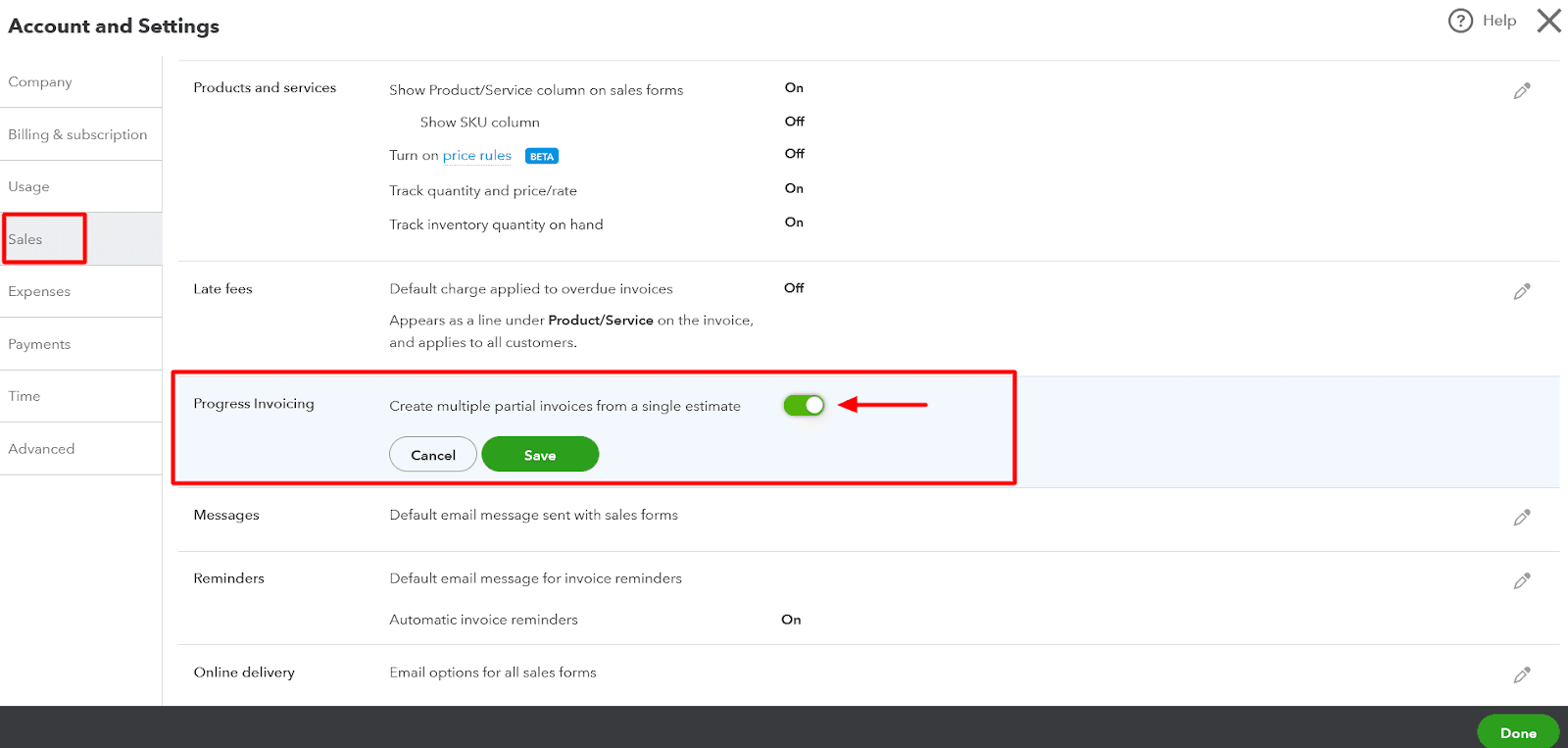Open the Messages section edit pencil
This screenshot has height=748, width=1568.
coord(1522,518)
